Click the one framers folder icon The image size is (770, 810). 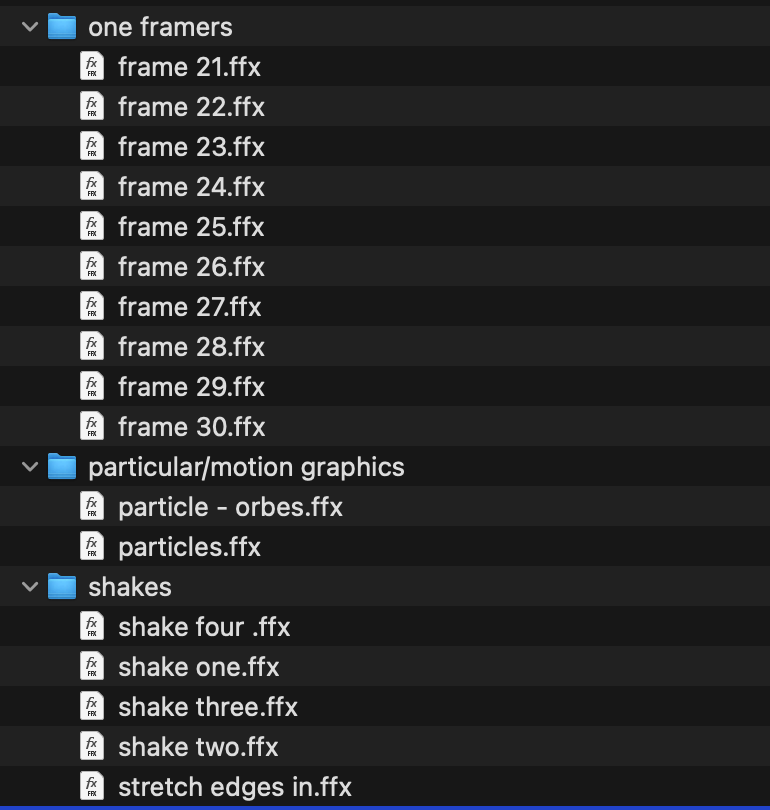pos(62,26)
